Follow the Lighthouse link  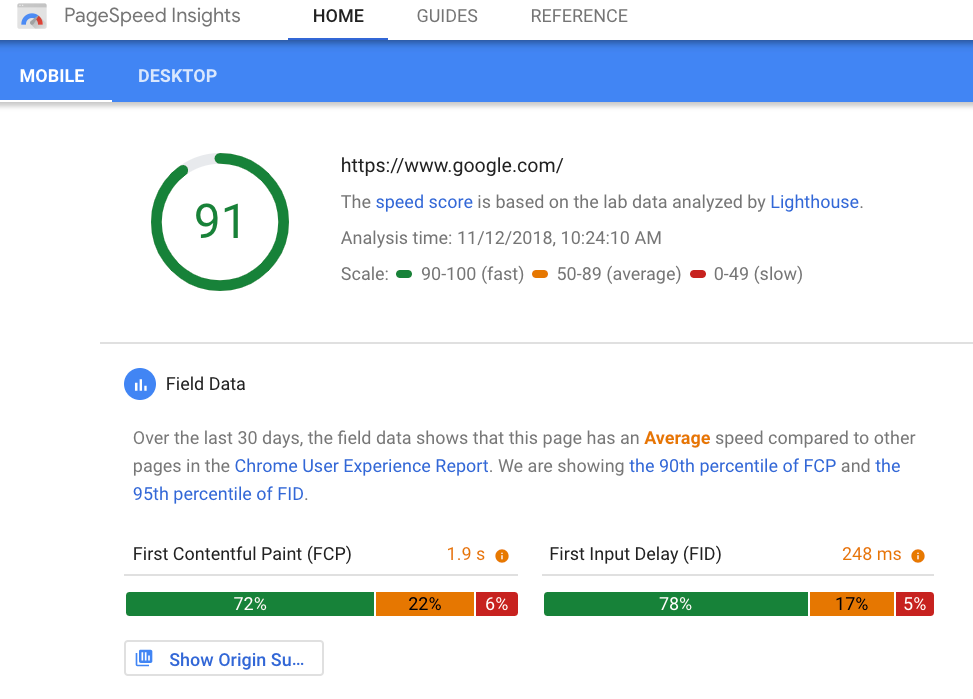pos(814,202)
